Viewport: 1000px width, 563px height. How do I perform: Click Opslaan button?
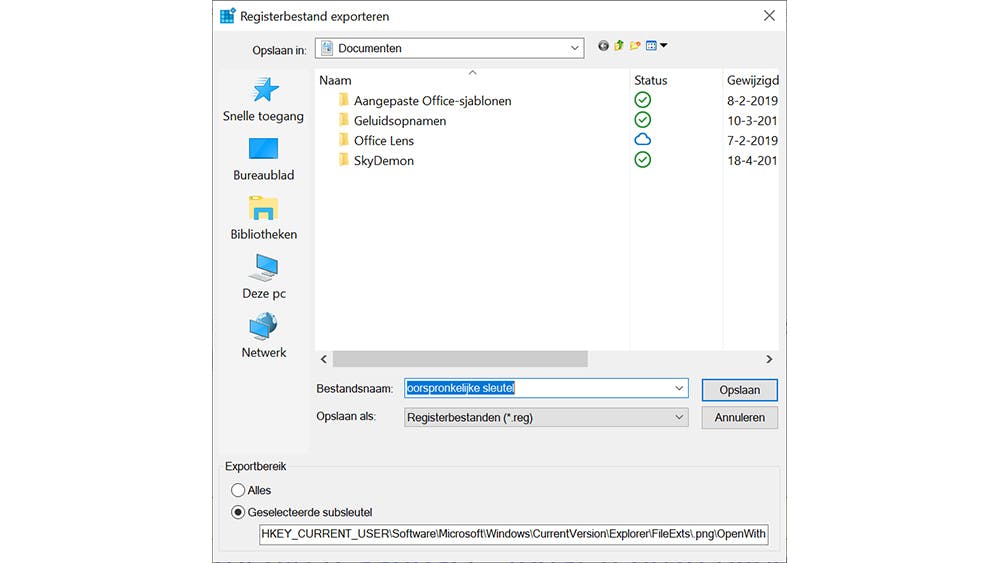click(739, 390)
